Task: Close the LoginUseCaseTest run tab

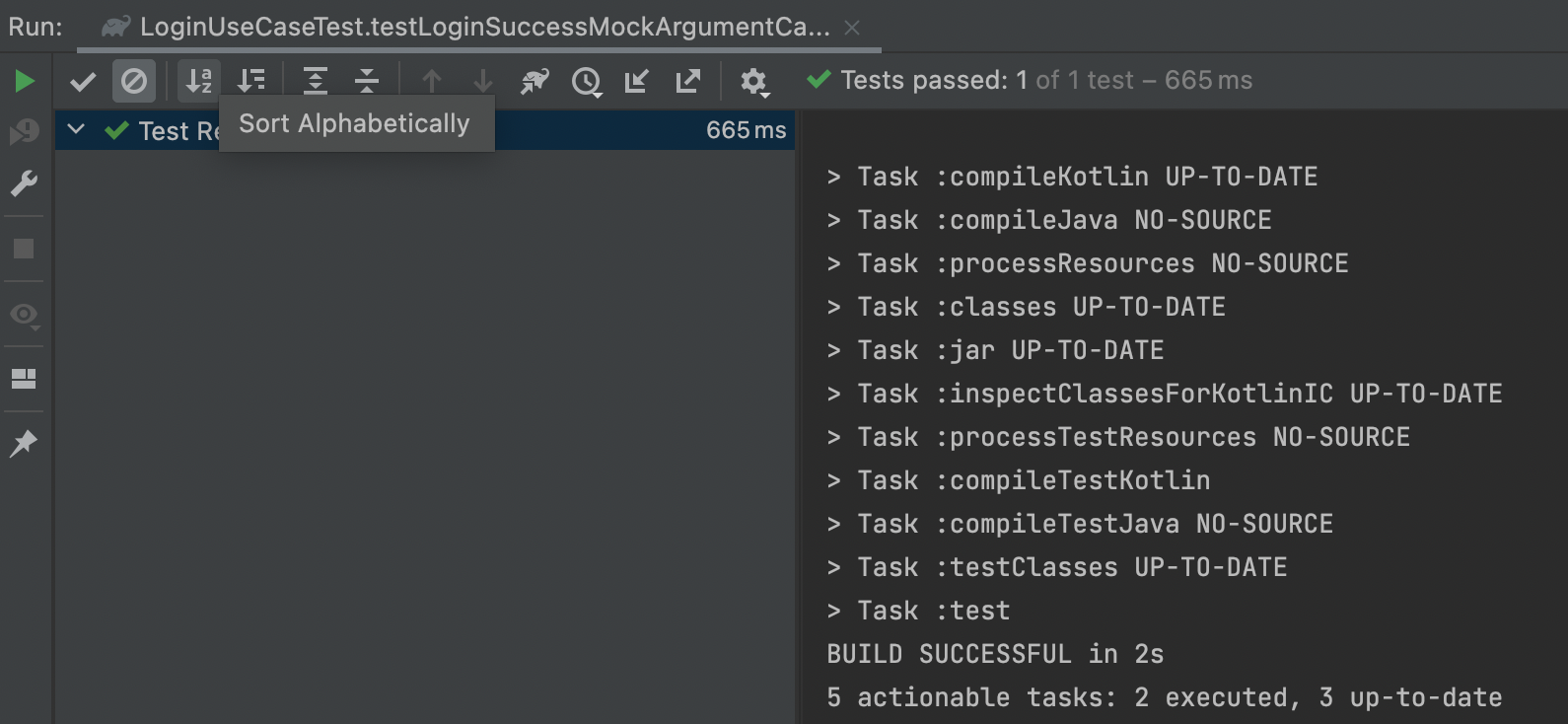Action: pos(852,28)
